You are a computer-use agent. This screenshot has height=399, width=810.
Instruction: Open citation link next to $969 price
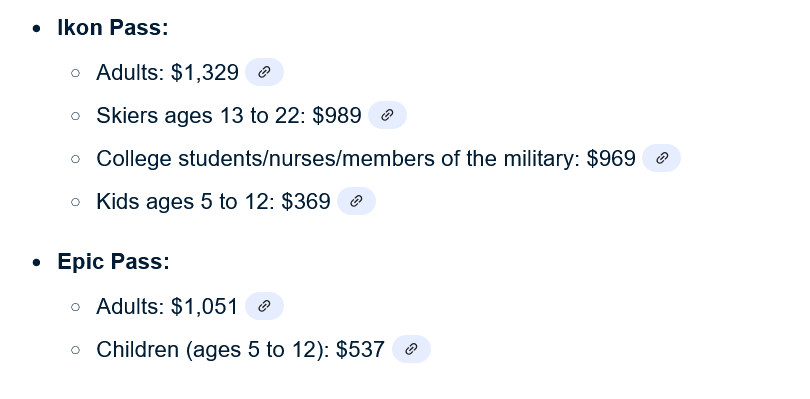(x=661, y=158)
